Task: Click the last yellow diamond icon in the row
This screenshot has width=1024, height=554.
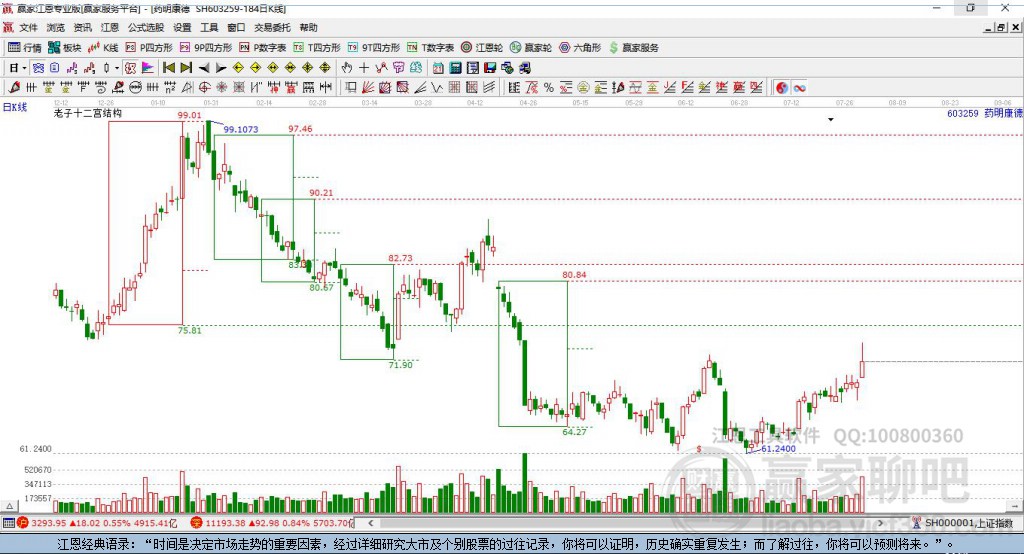Action: (325, 68)
